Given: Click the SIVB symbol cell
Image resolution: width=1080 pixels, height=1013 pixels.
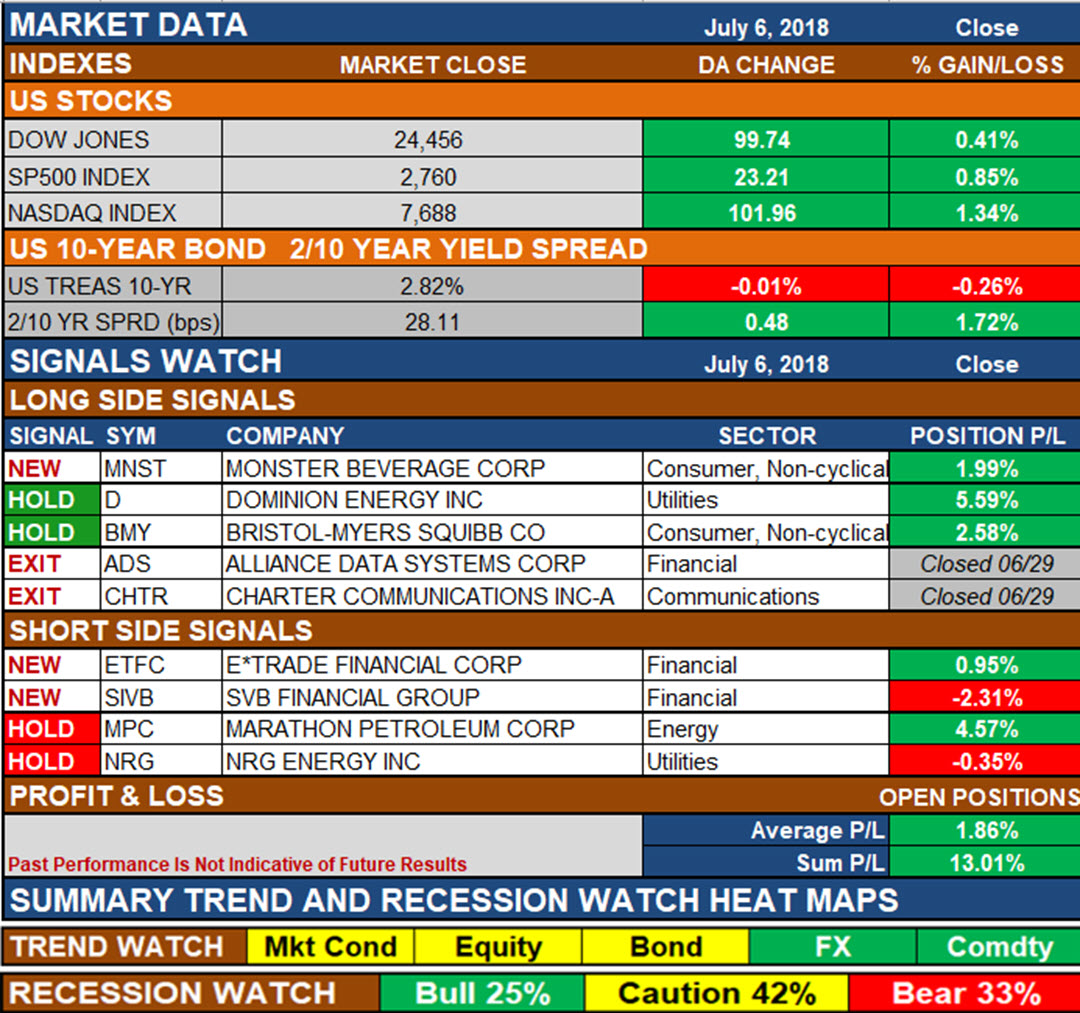Looking at the screenshot, I should tap(161, 697).
